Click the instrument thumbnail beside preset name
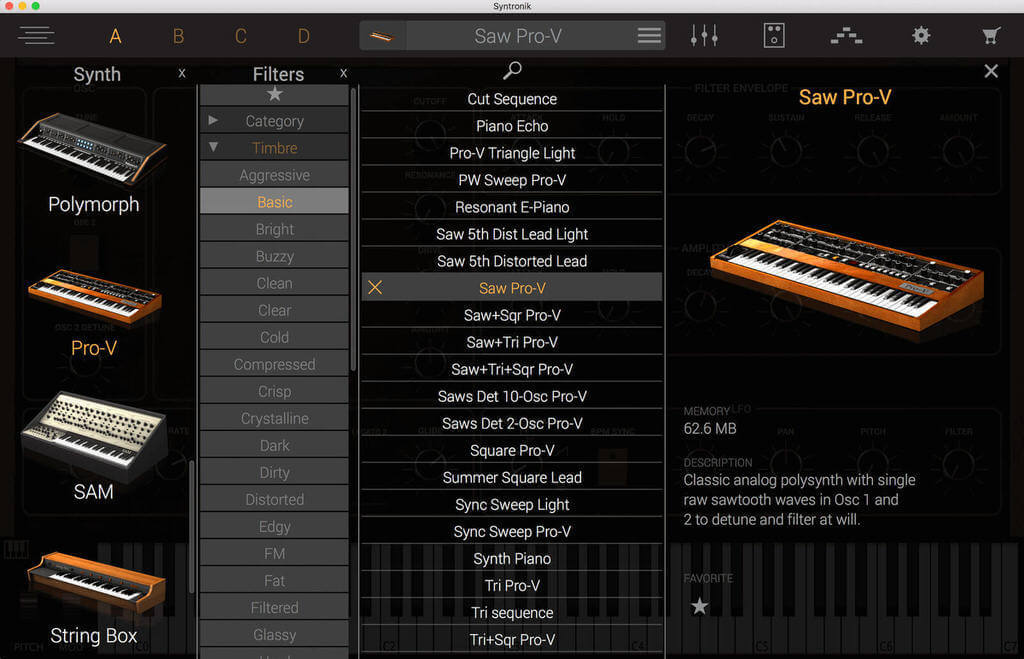 click(382, 36)
